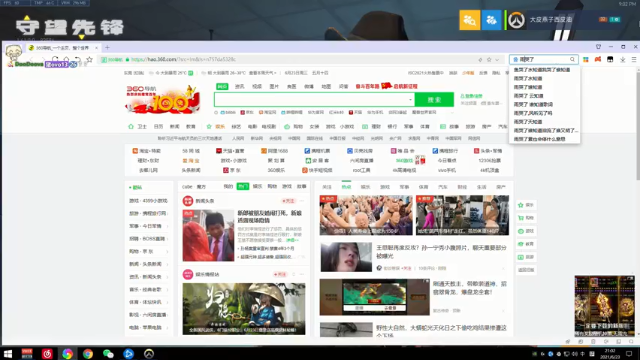640x360 pixels.
Task: Expand chevron next to address bar star
Action: 497,60
